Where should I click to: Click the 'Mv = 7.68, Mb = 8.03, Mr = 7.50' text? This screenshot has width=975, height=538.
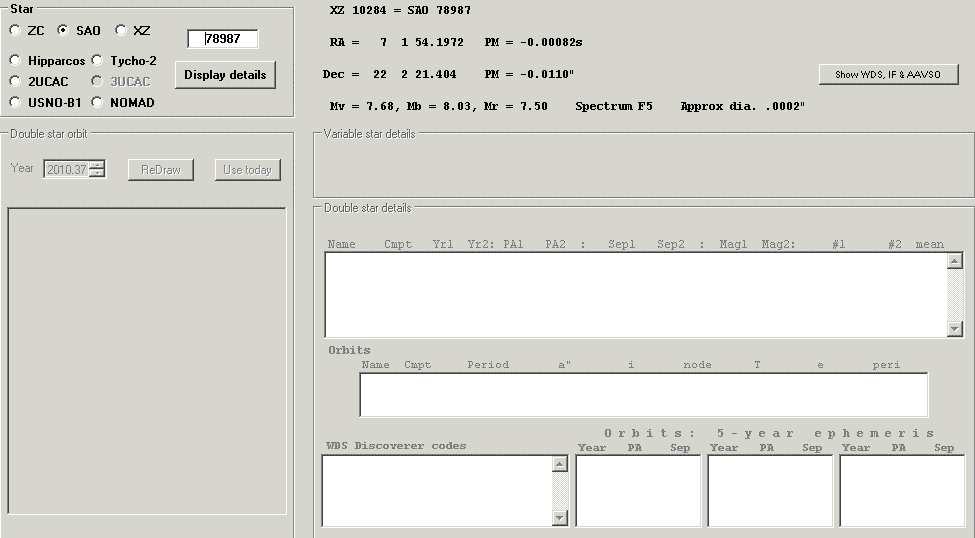438,106
